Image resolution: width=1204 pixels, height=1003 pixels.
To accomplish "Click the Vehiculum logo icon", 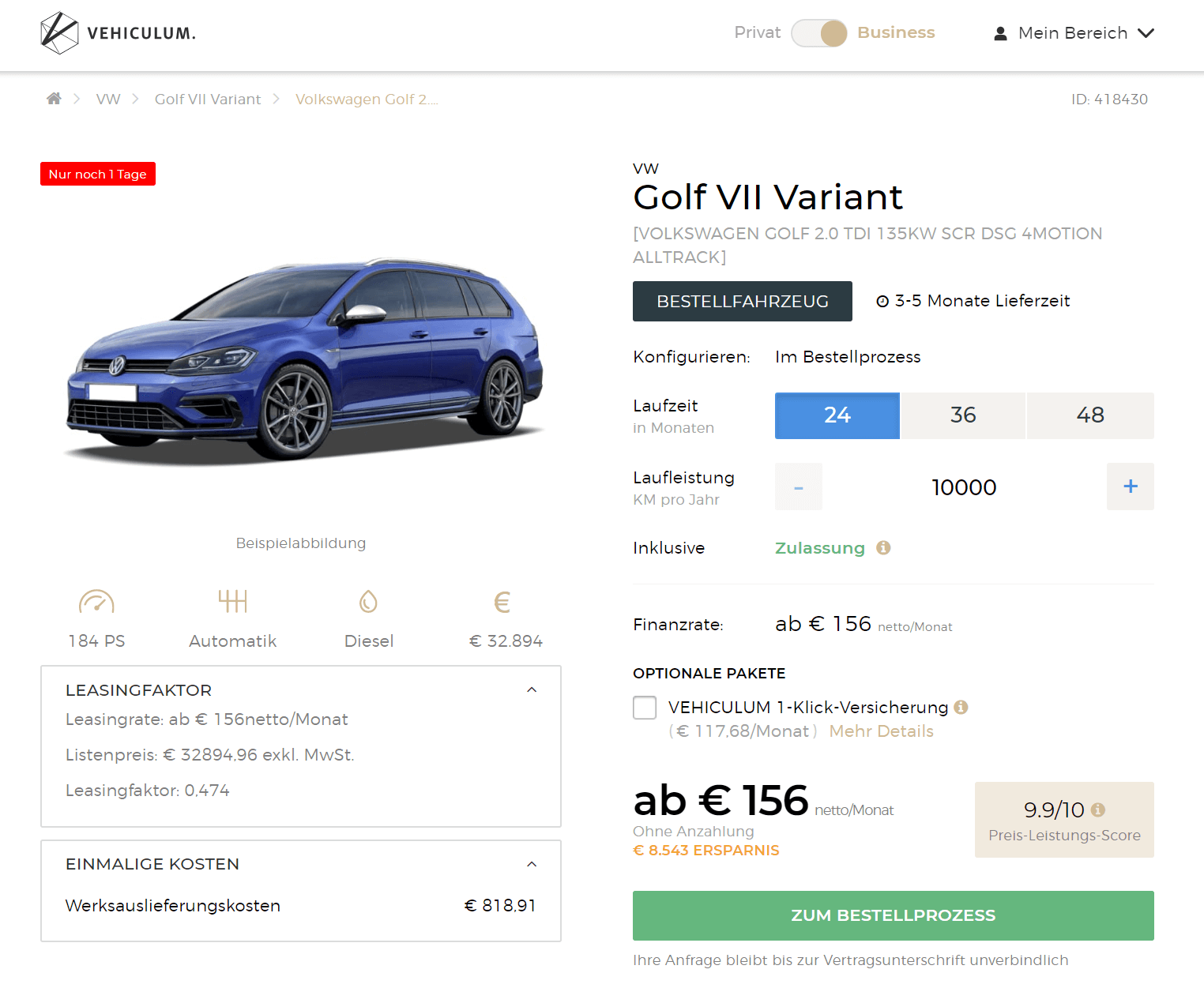I will click(59, 33).
